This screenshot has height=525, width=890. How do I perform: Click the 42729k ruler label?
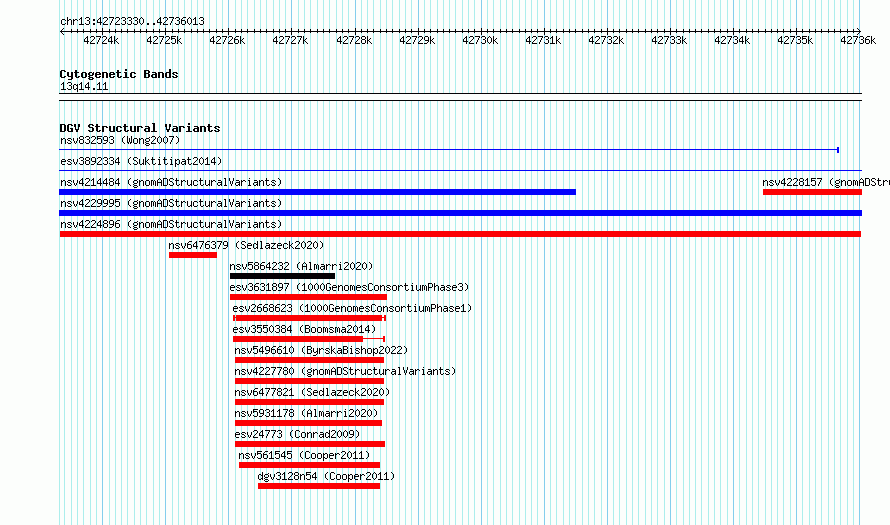pyautogui.click(x=417, y=40)
